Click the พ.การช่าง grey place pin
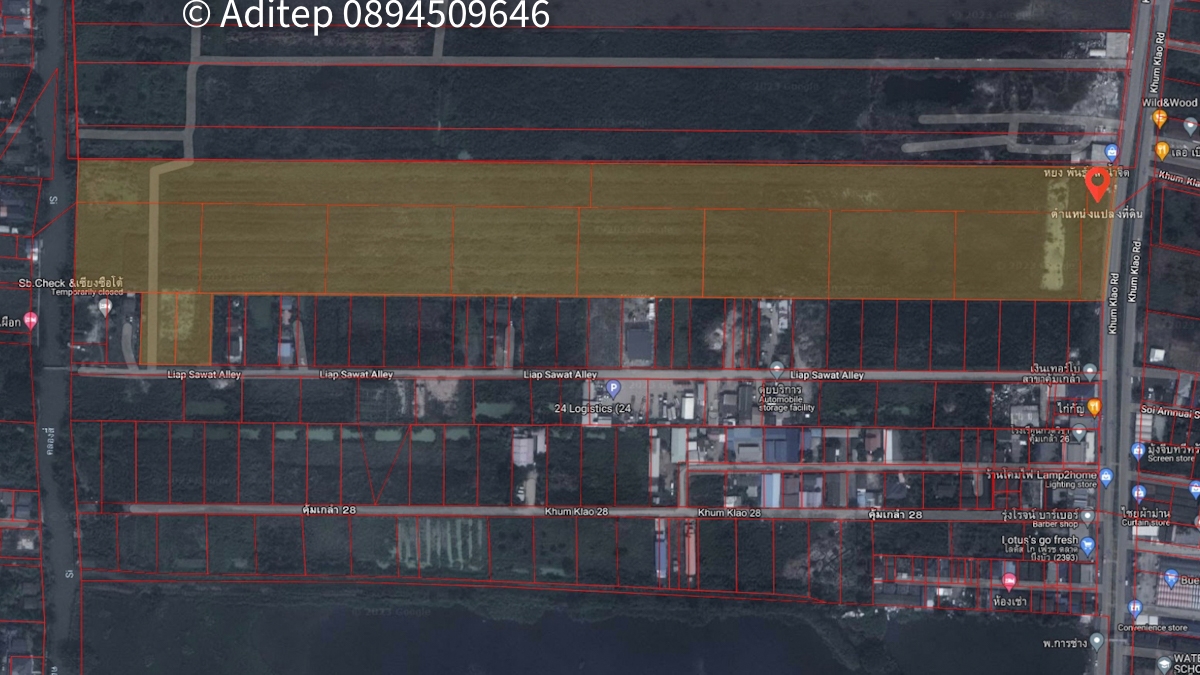 (1096, 640)
